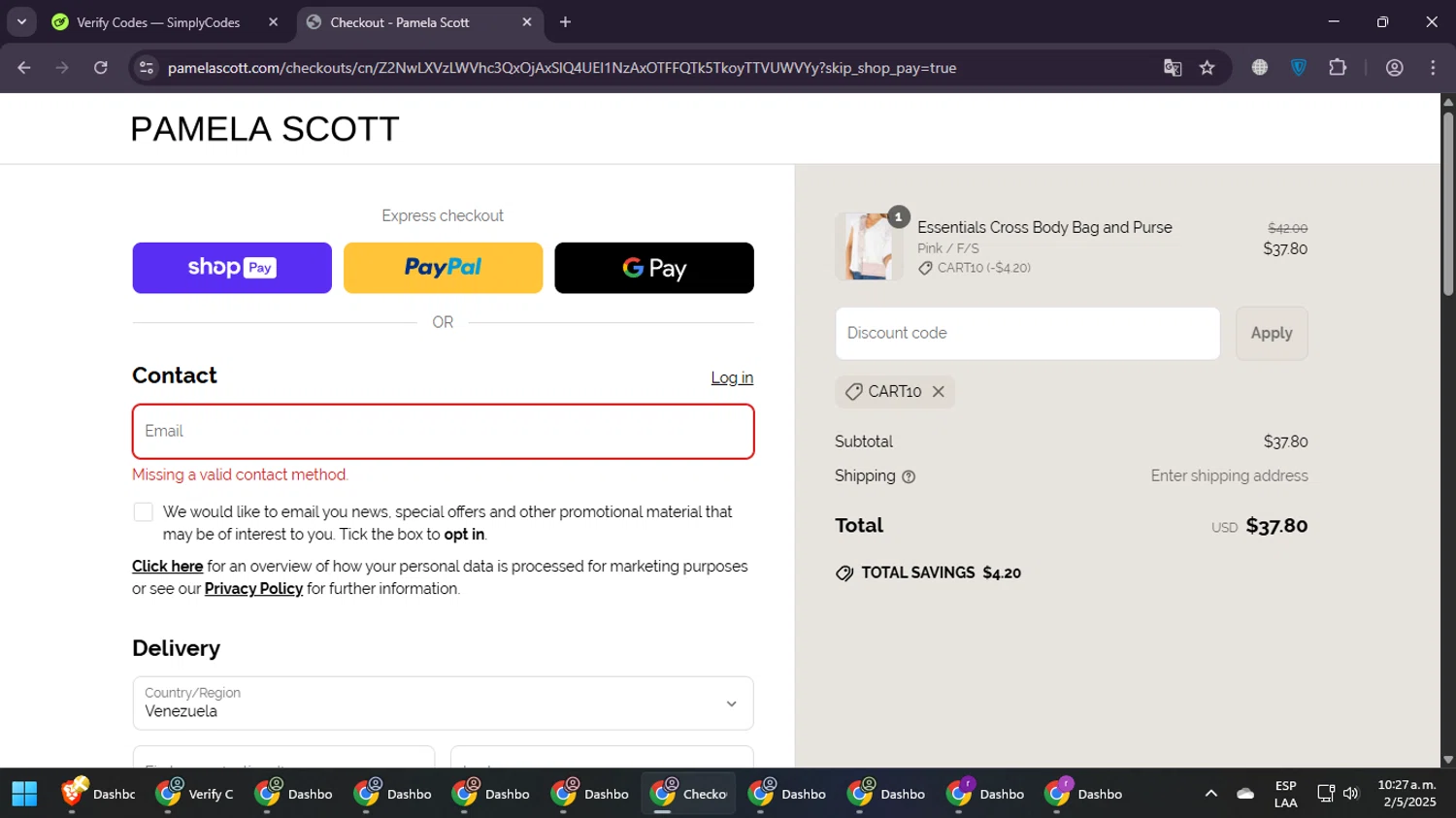Pay with Shop Pay button

point(232,268)
